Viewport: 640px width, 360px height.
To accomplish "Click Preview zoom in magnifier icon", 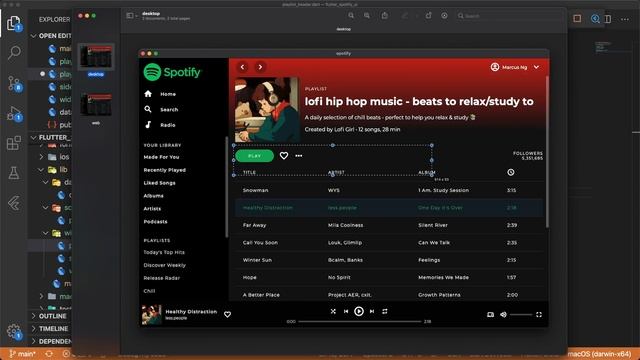I will tap(367, 16).
